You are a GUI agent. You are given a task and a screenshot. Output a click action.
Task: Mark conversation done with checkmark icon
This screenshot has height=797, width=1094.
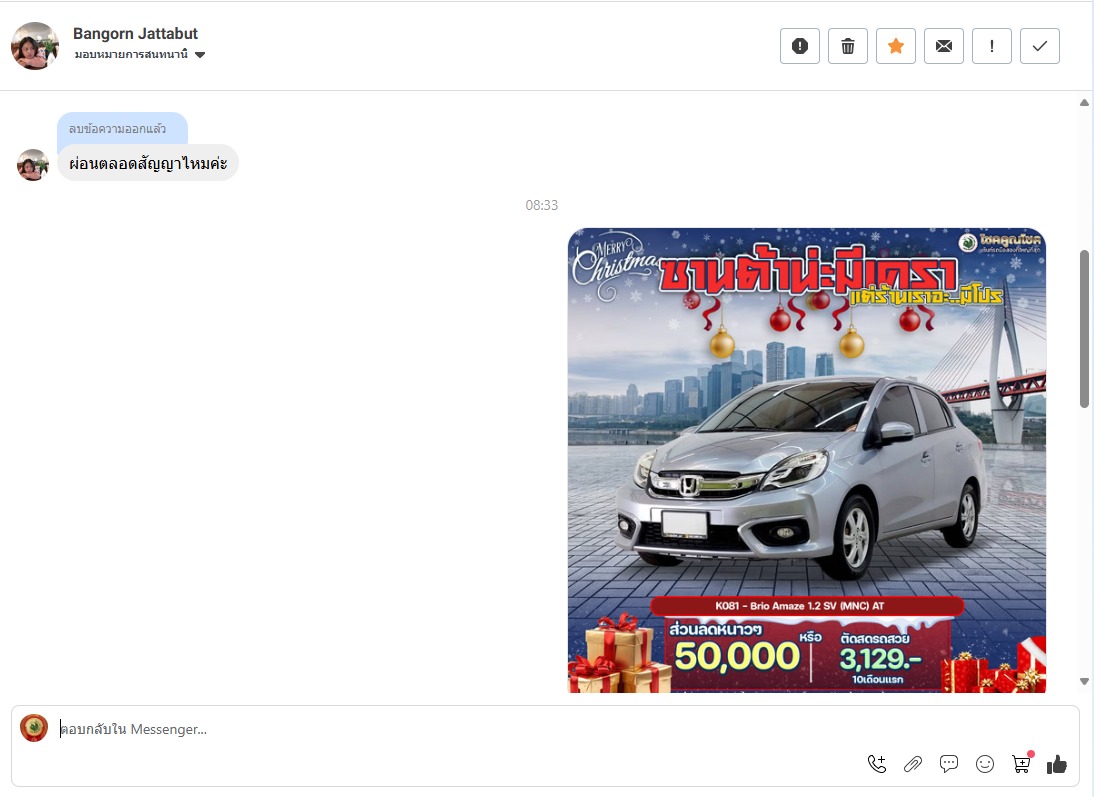point(1040,46)
